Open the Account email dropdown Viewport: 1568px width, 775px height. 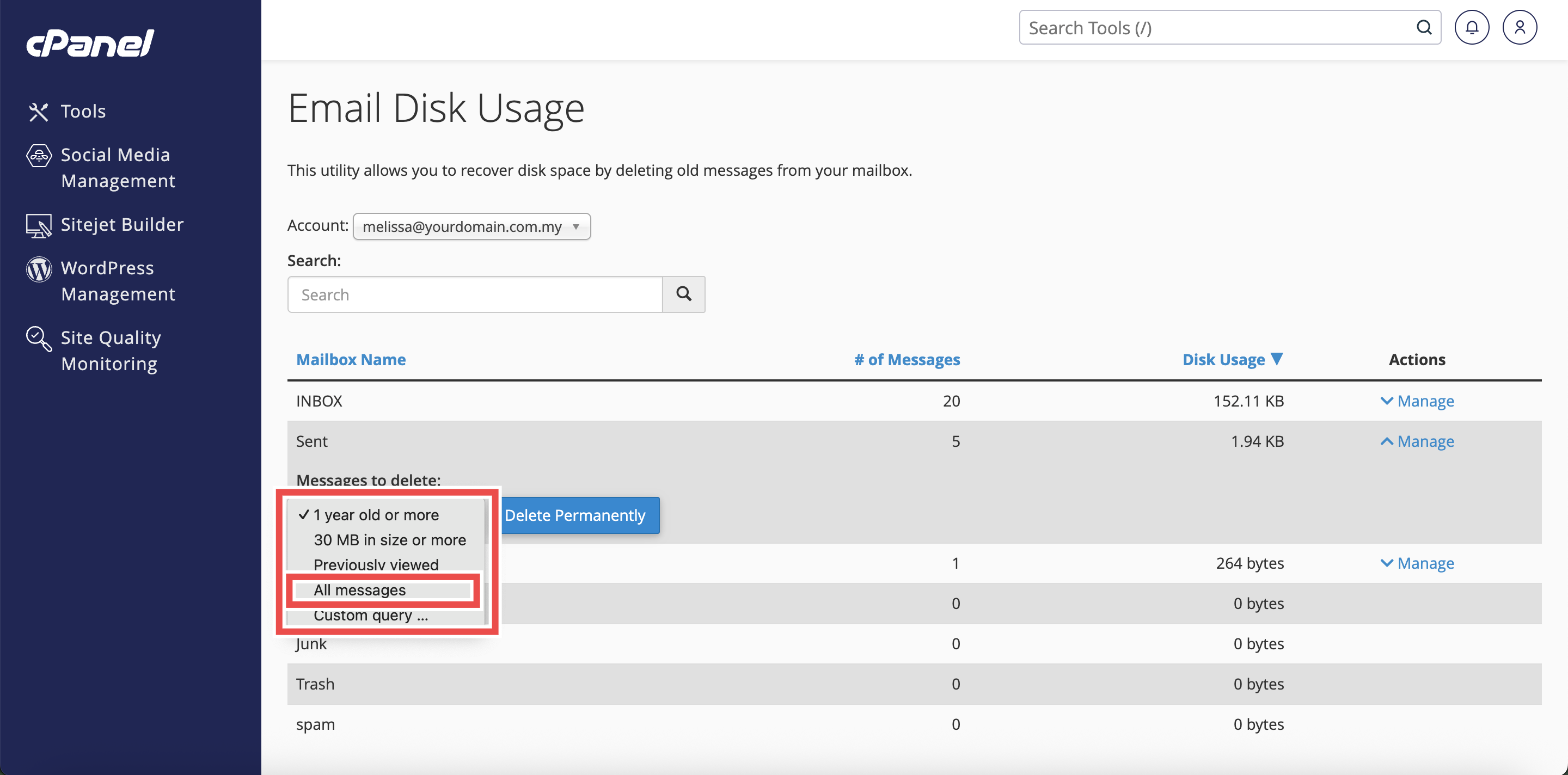click(x=471, y=226)
